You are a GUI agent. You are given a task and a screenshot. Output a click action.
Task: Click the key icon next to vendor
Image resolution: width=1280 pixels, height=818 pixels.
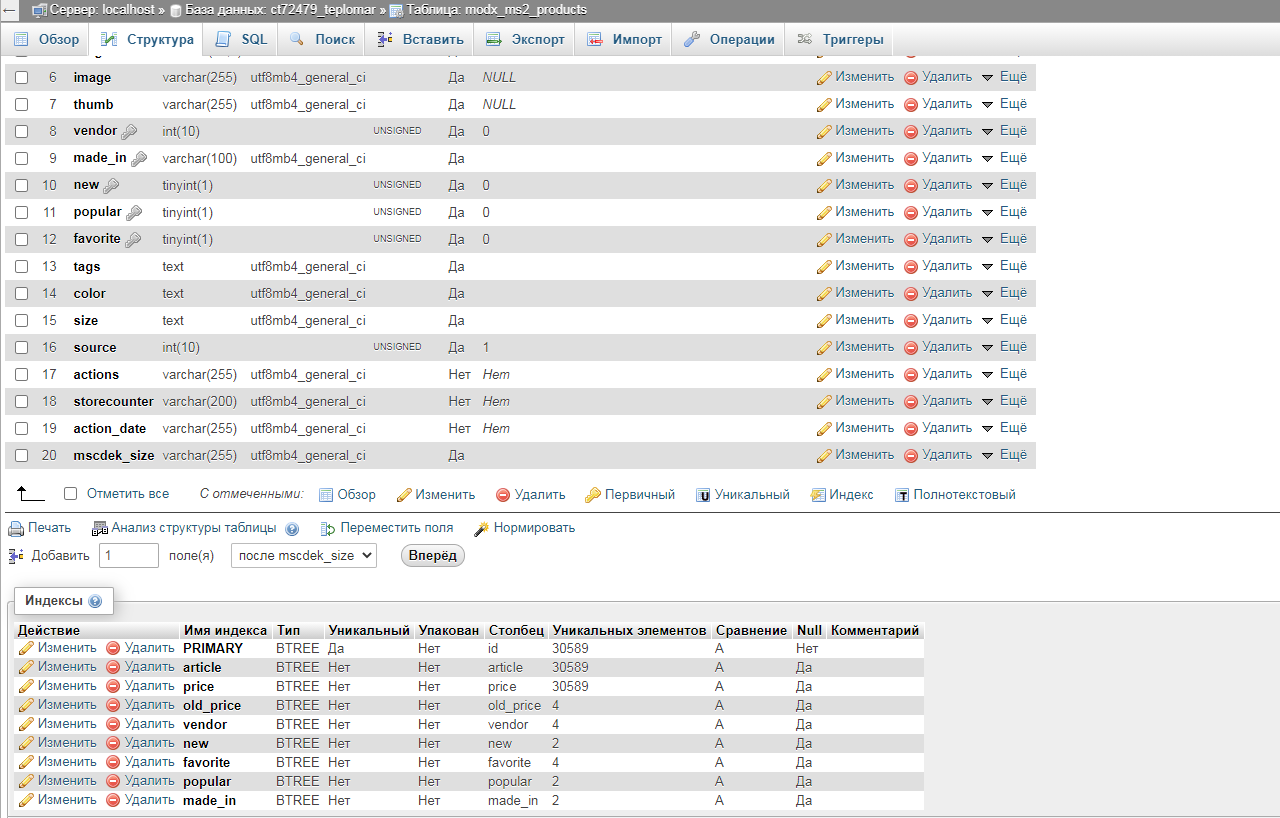(x=130, y=131)
